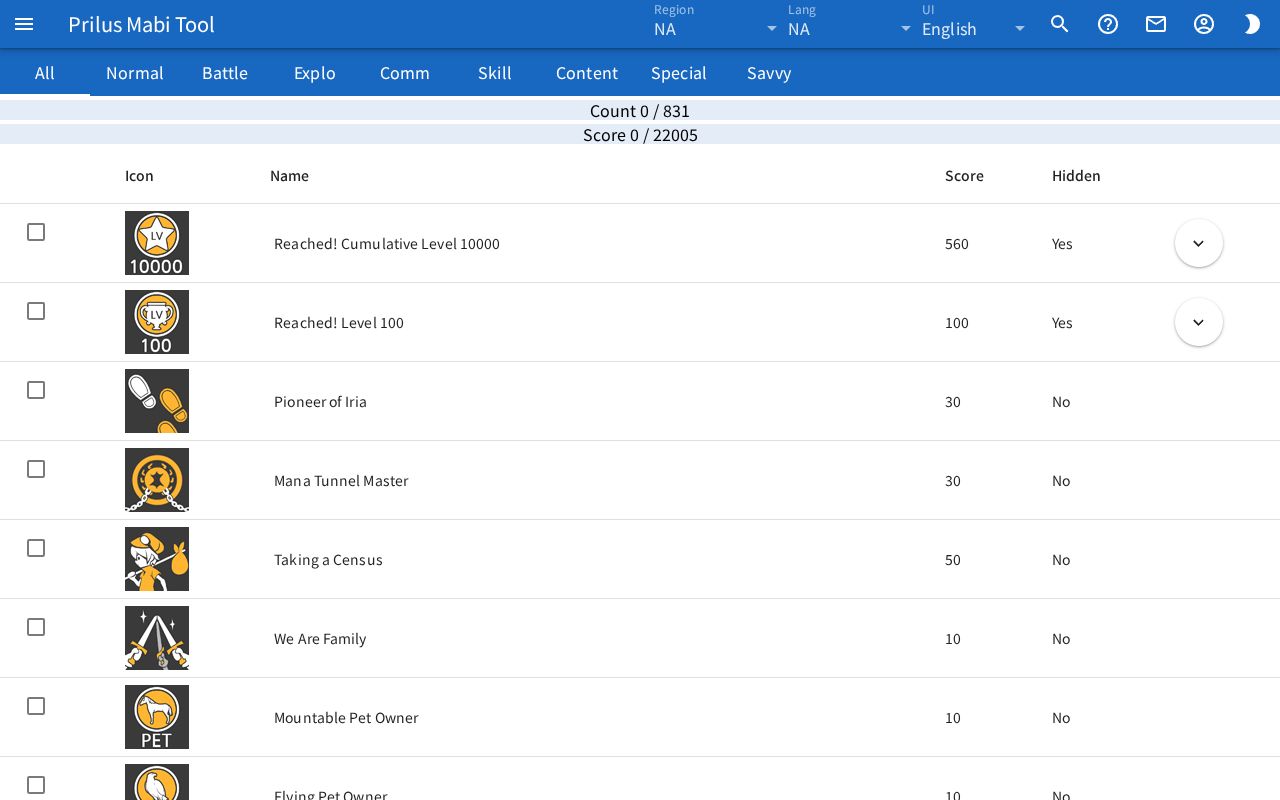Tick the Pioneer of Iria checkbox

click(36, 390)
